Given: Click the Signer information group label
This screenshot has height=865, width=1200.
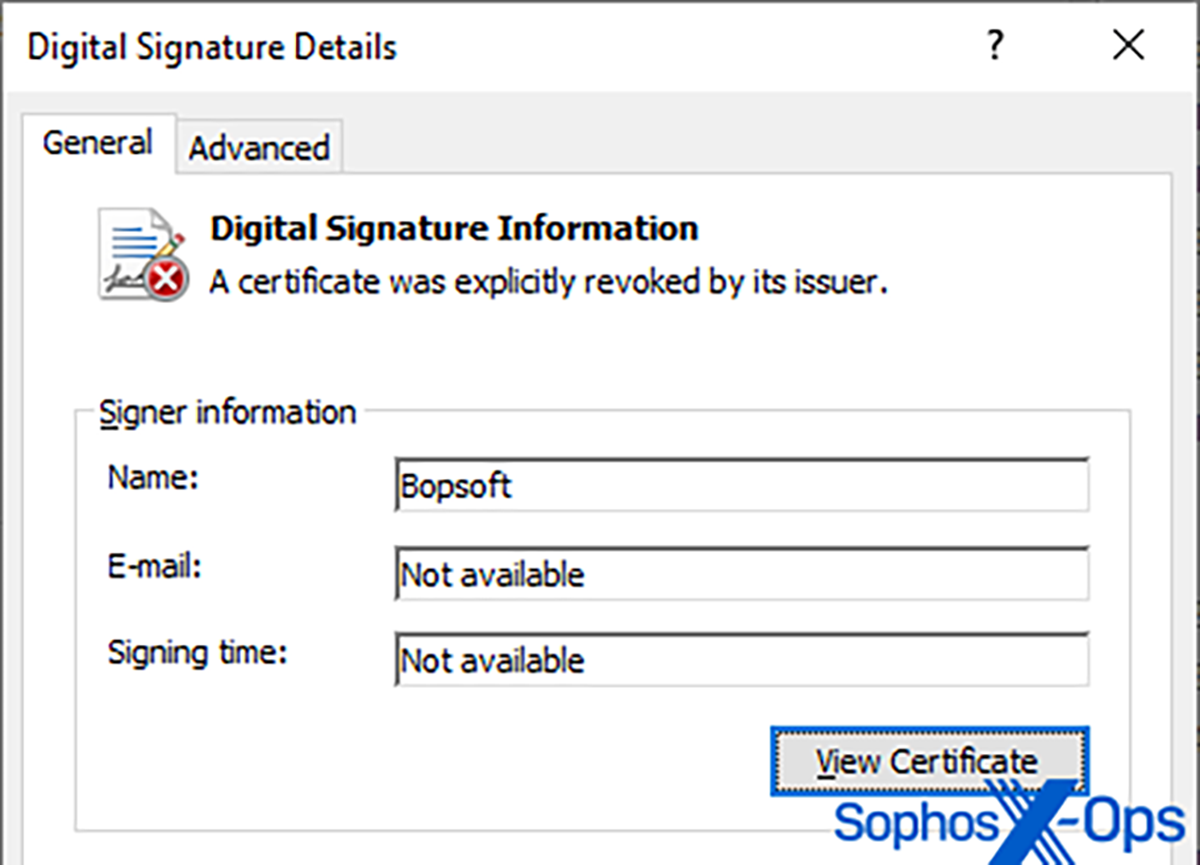Looking at the screenshot, I should (x=227, y=413).
